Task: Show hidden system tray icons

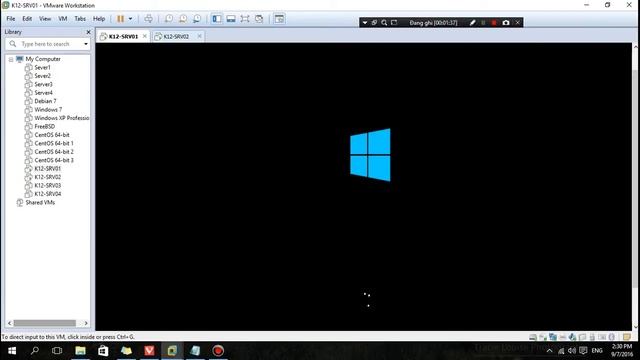Action: [x=549, y=351]
